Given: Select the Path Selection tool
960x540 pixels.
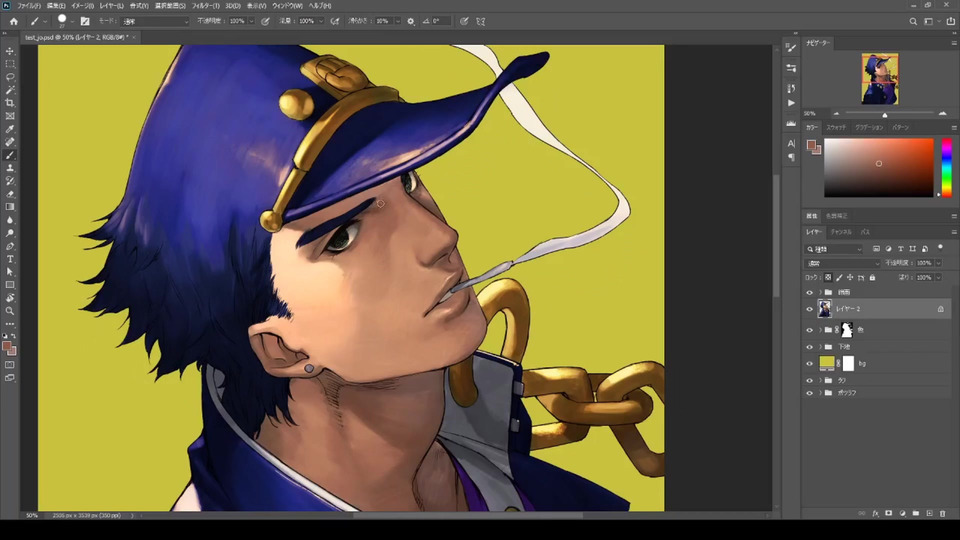Looking at the screenshot, I should [x=10, y=272].
